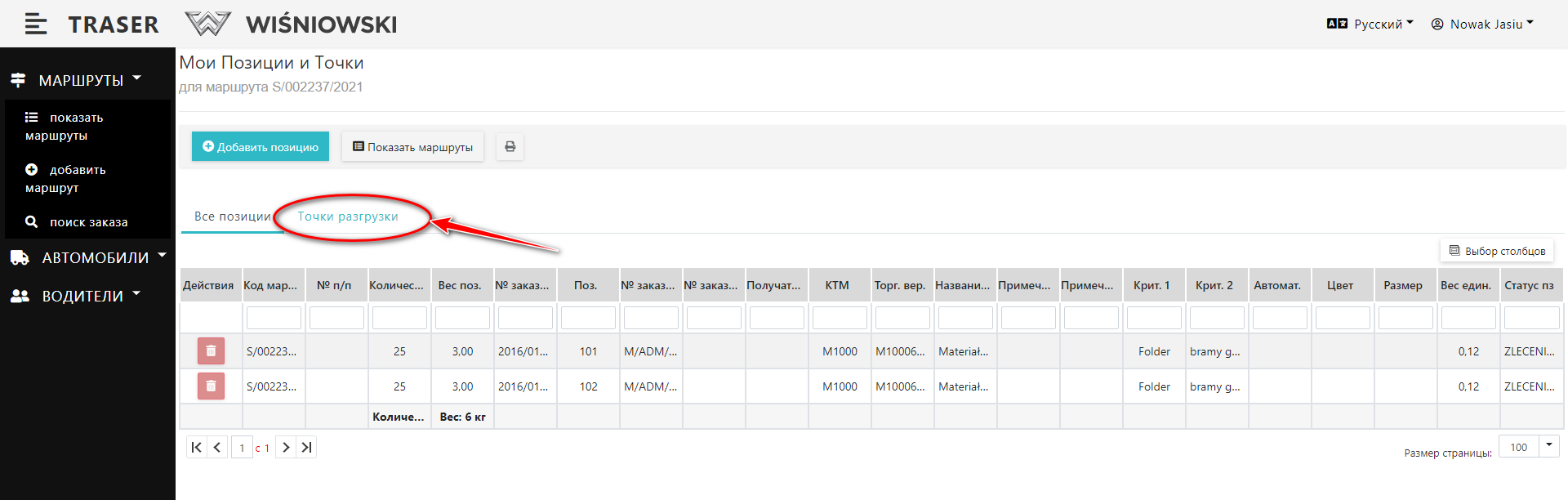
Task: Collapse the МАРШРУТЫ sidebar section
Action: click(80, 80)
